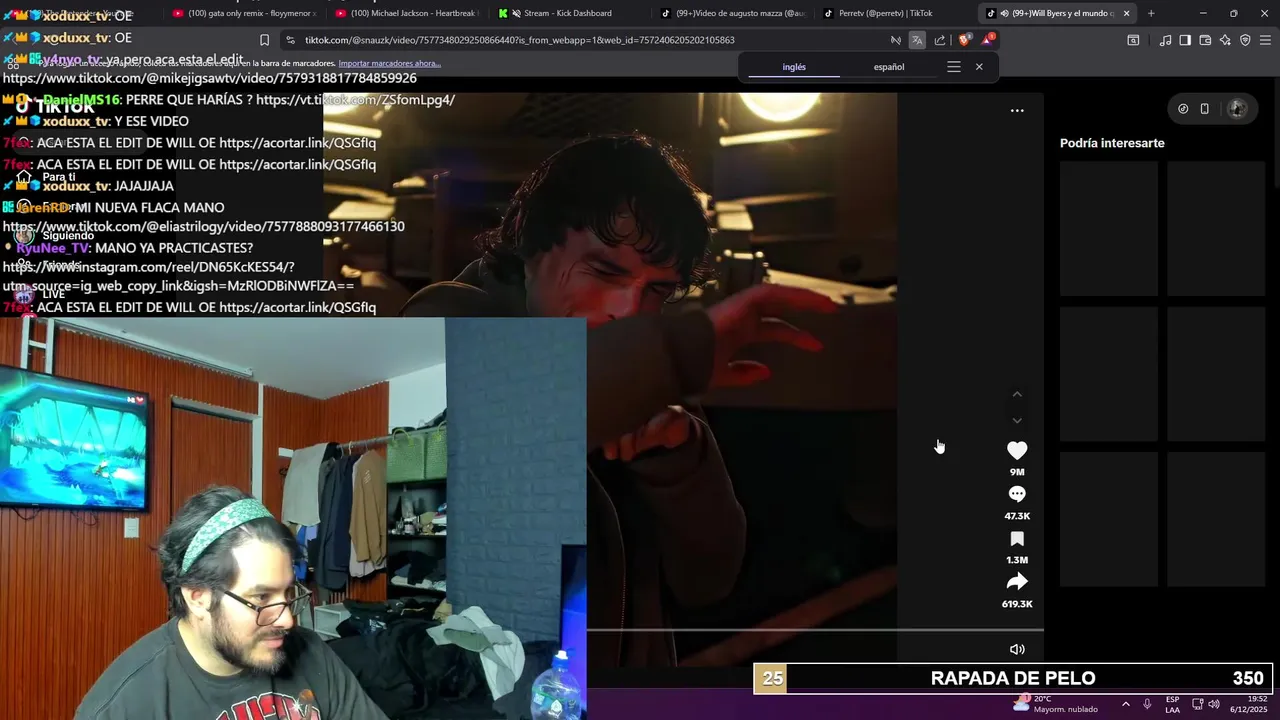Share the video with the arrow icon
Viewport: 1280px width, 720px height.
(x=1017, y=582)
